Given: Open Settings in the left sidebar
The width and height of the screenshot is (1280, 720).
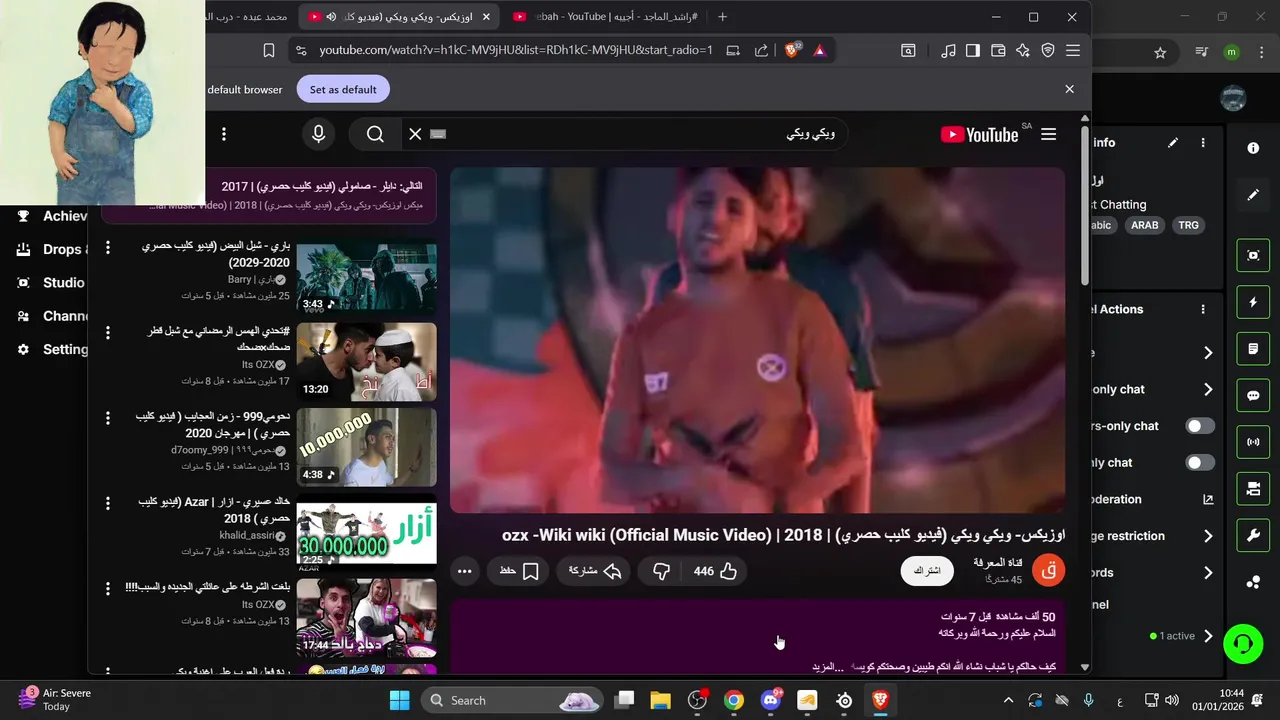Looking at the screenshot, I should tap(52, 349).
